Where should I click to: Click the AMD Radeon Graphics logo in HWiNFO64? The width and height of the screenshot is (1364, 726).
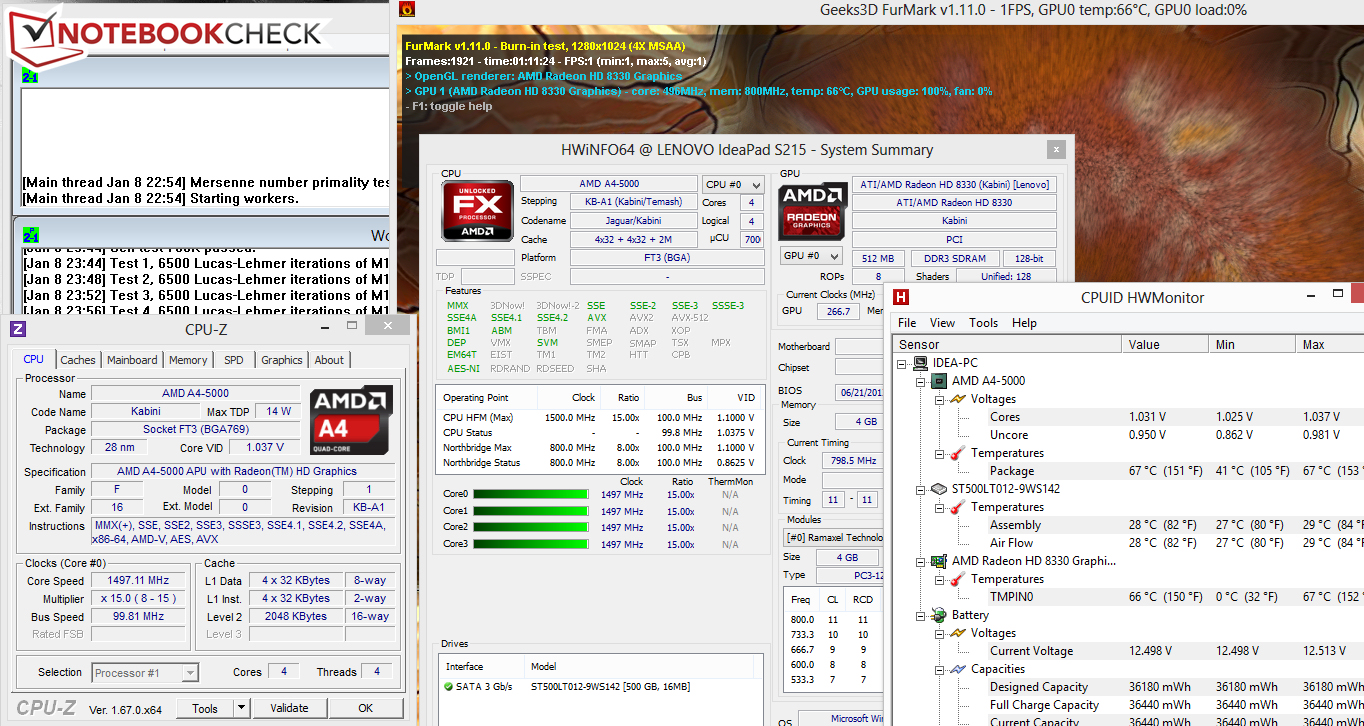click(812, 211)
